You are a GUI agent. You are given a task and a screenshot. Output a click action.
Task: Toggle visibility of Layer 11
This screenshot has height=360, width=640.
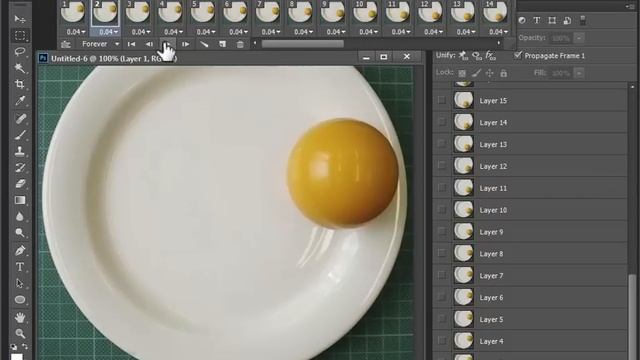[442, 187]
